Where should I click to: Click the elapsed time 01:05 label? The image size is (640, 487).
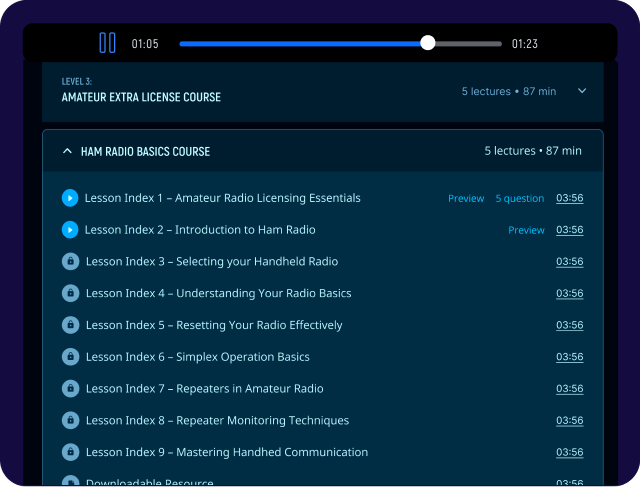point(145,44)
